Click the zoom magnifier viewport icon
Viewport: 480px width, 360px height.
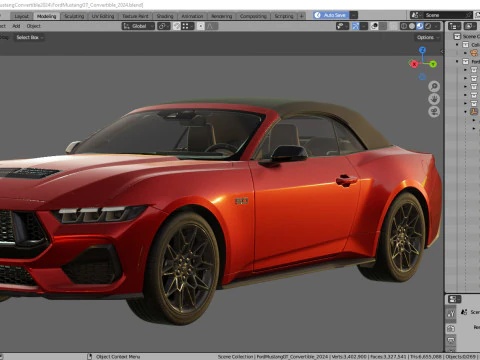pyautogui.click(x=434, y=87)
